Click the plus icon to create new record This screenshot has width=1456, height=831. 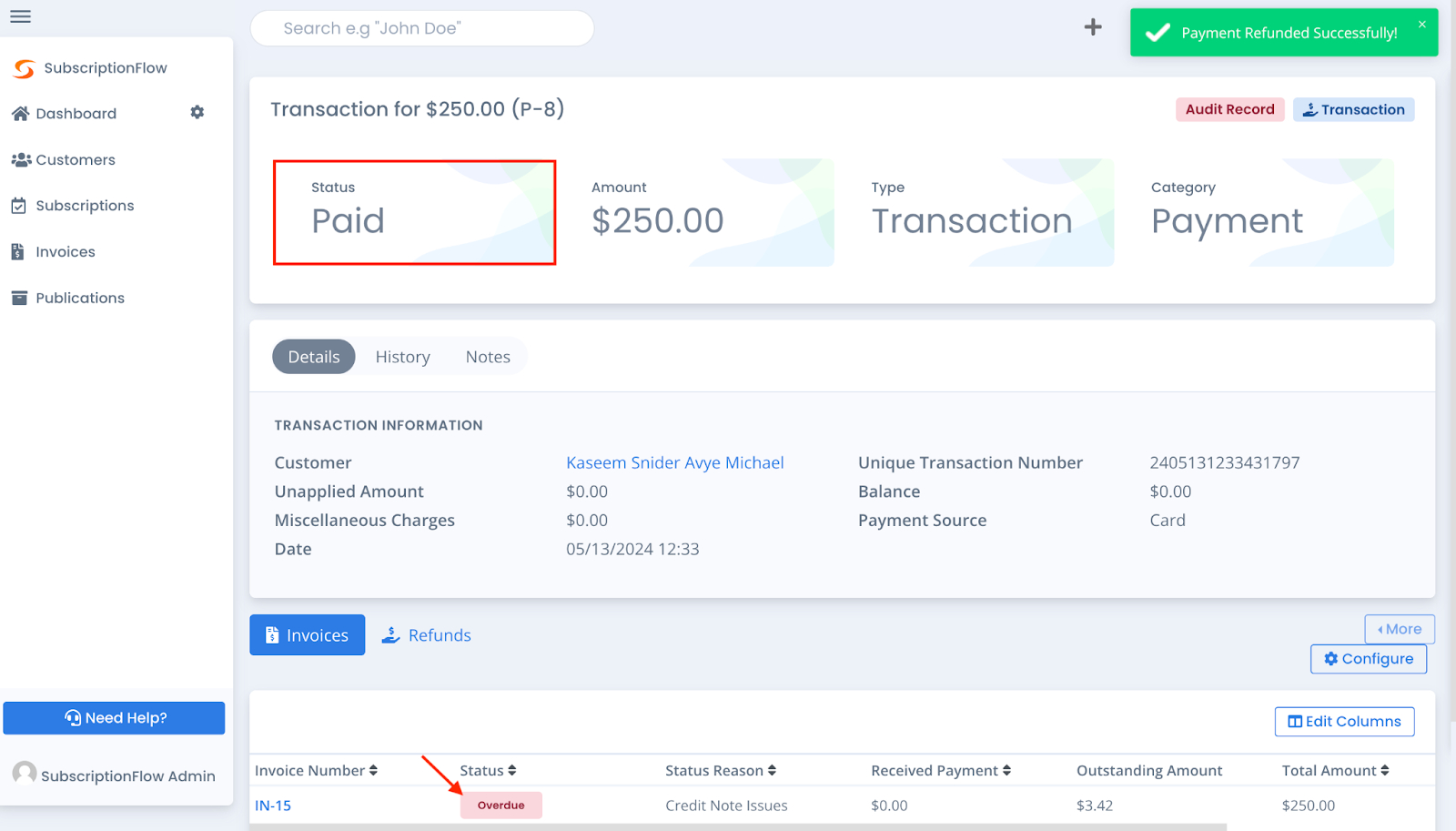pyautogui.click(x=1092, y=26)
